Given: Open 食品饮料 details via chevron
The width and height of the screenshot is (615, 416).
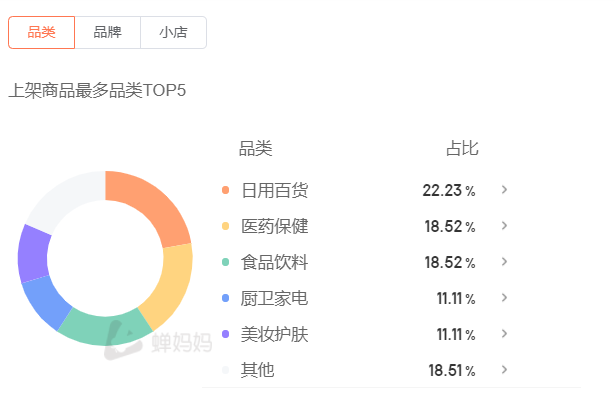Looking at the screenshot, I should tap(504, 262).
